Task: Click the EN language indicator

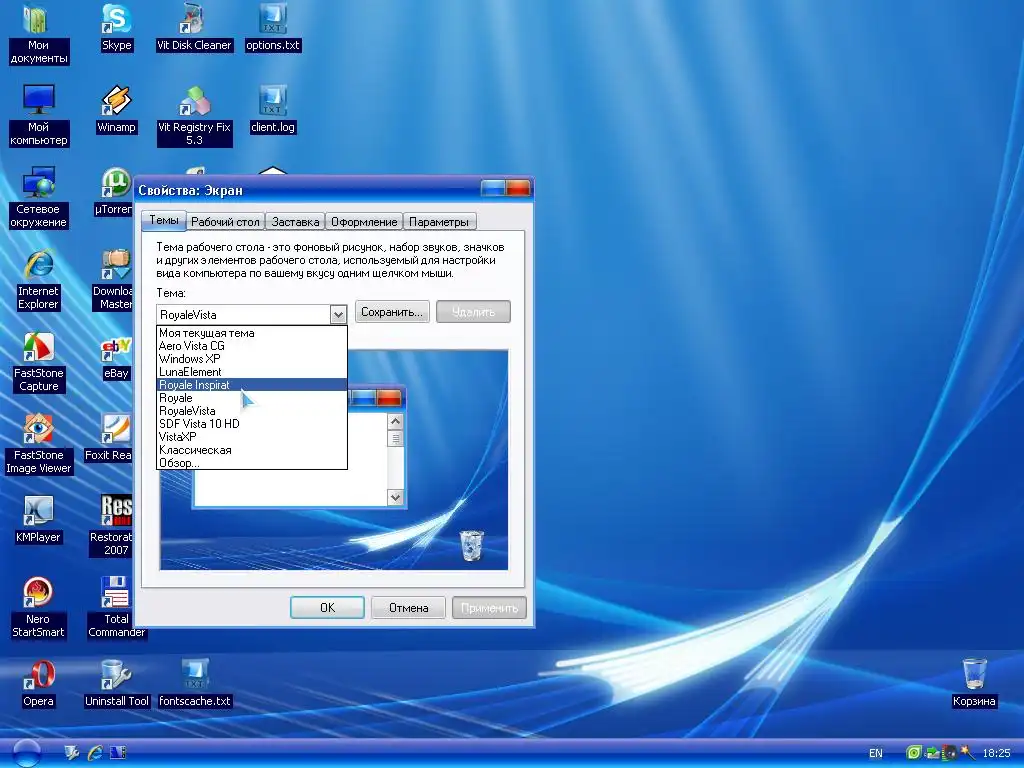Action: (876, 754)
